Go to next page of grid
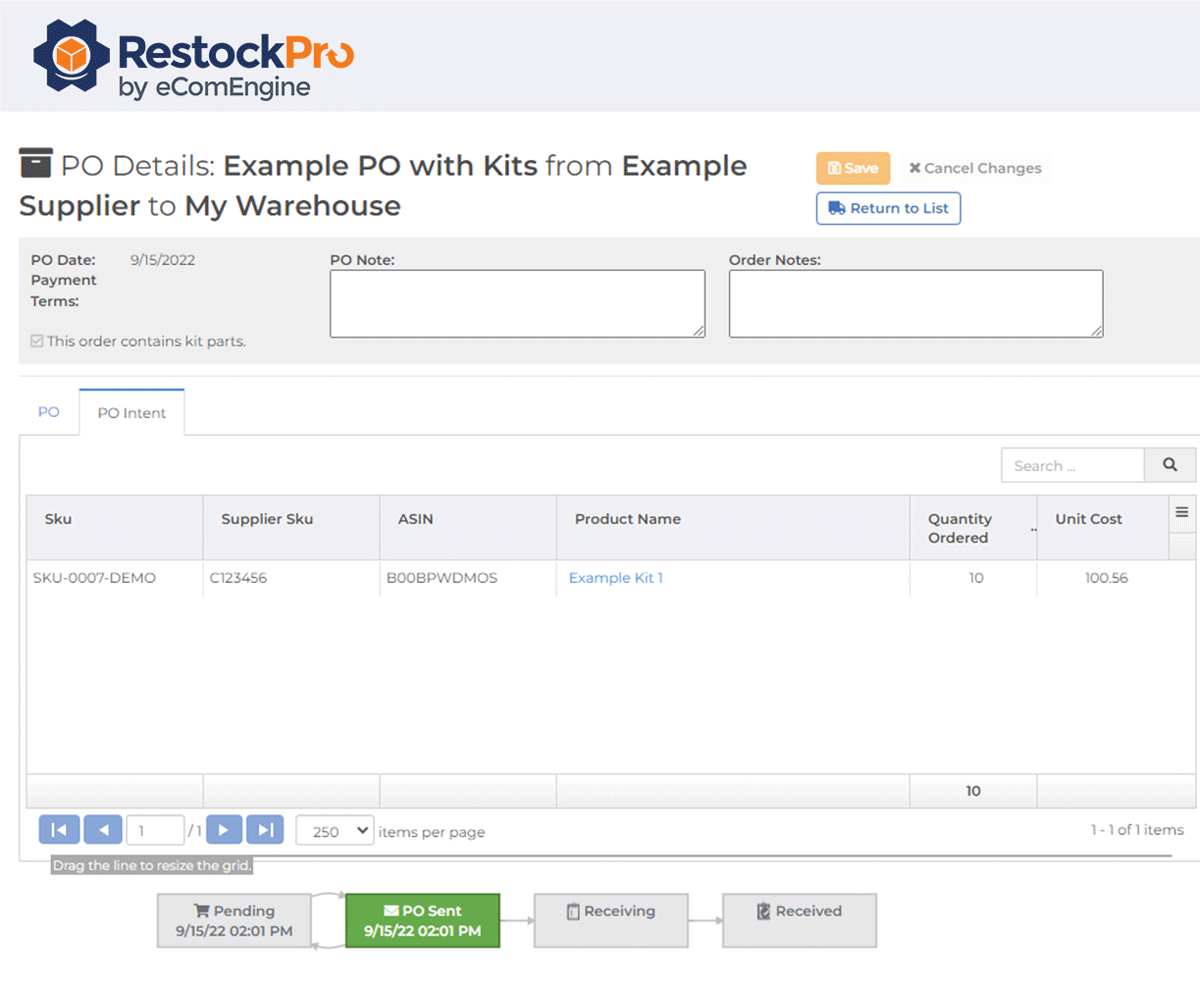Viewport: 1200px width, 995px height. (224, 830)
